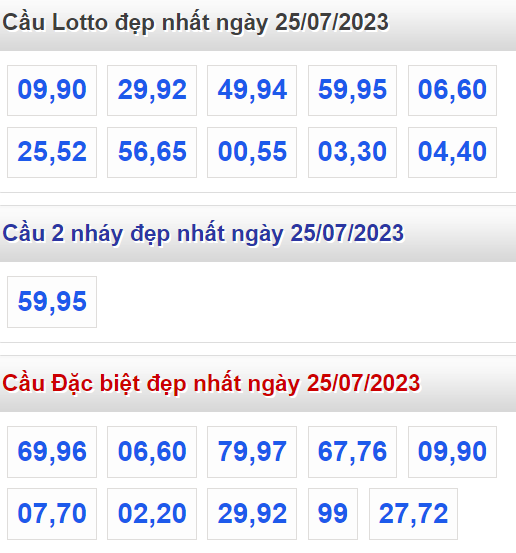Click the 04,40 number pair
The width and height of the screenshot is (516, 553).
[453, 152]
